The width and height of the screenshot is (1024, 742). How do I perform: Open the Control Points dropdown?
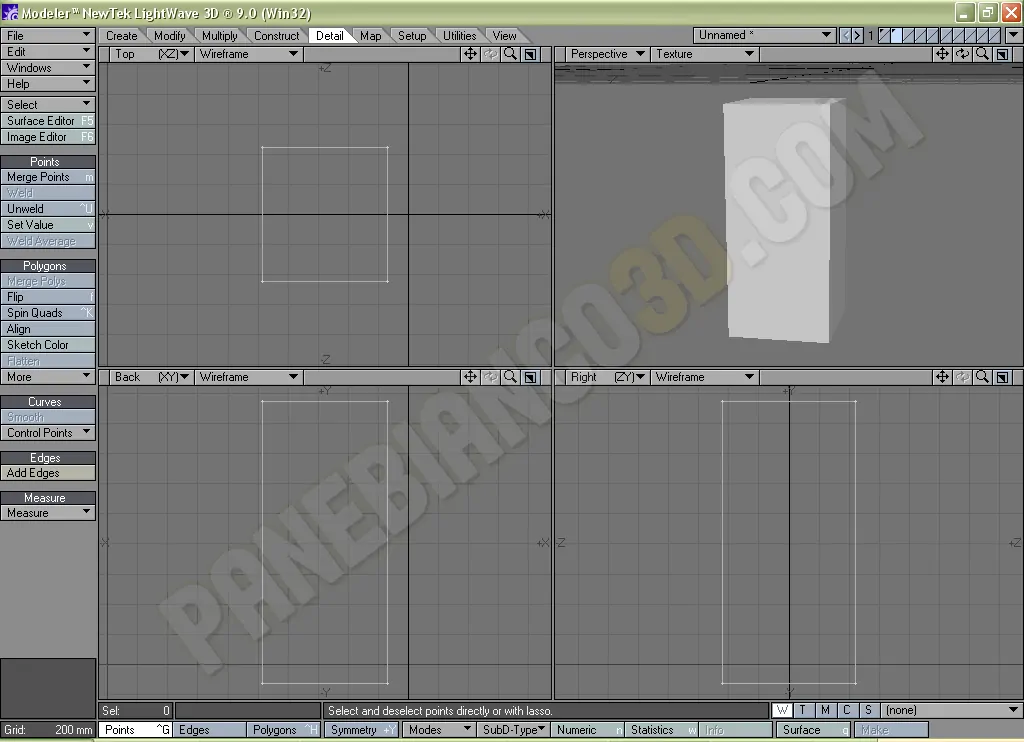point(48,432)
